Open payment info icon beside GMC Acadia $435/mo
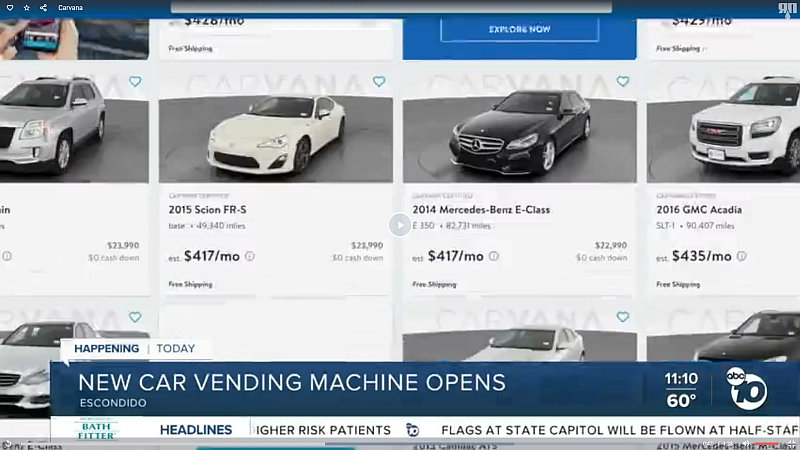The image size is (800, 450). pos(742,256)
